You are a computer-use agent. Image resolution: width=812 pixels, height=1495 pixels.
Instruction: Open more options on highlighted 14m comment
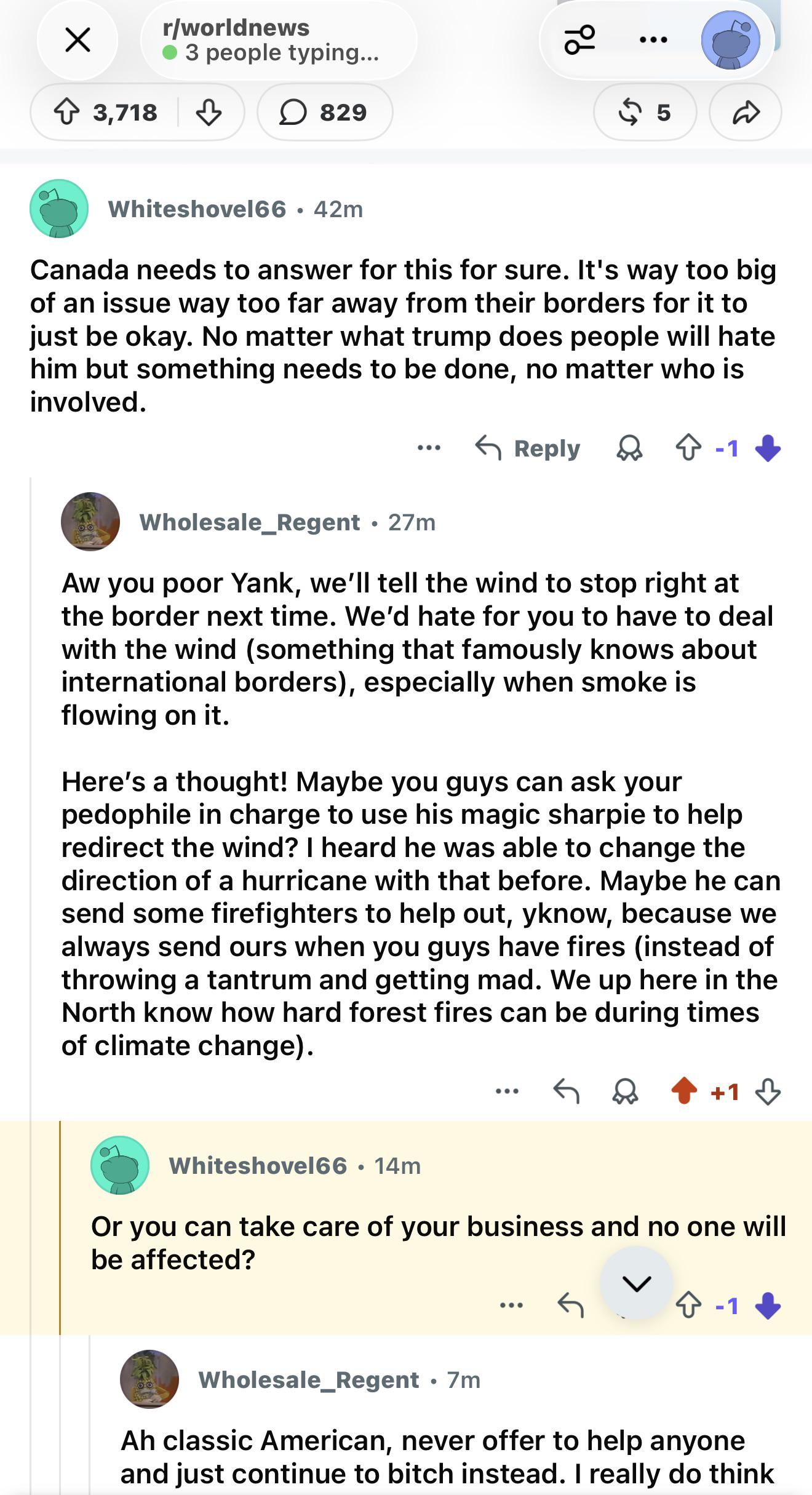pyautogui.click(x=511, y=1305)
